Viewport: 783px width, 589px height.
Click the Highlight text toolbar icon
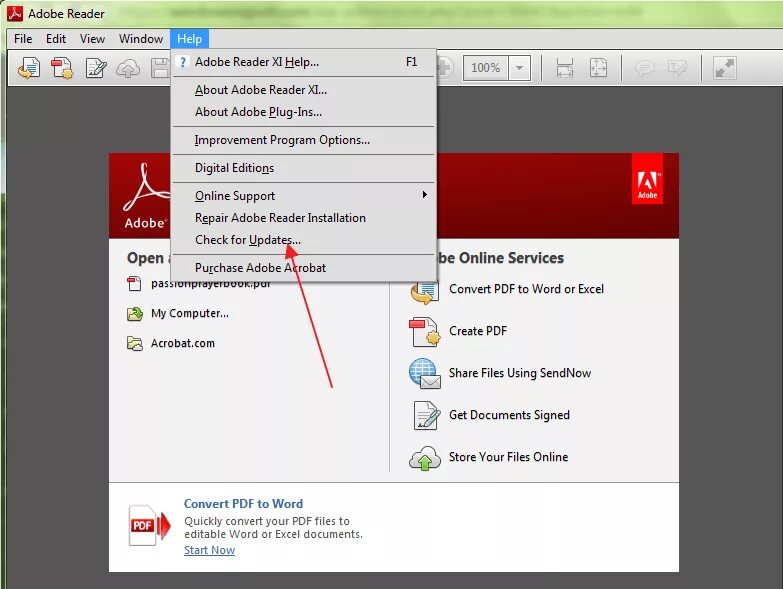click(x=677, y=68)
